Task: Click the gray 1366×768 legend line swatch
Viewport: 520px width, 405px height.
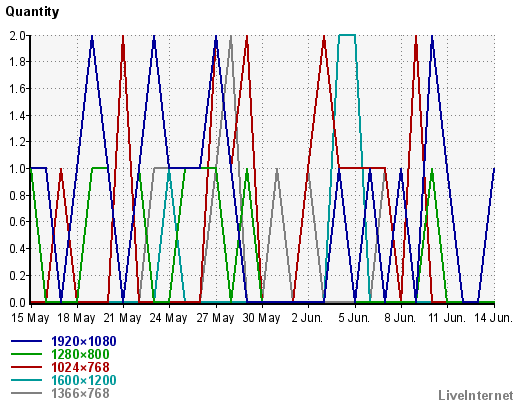Action: 26,393
